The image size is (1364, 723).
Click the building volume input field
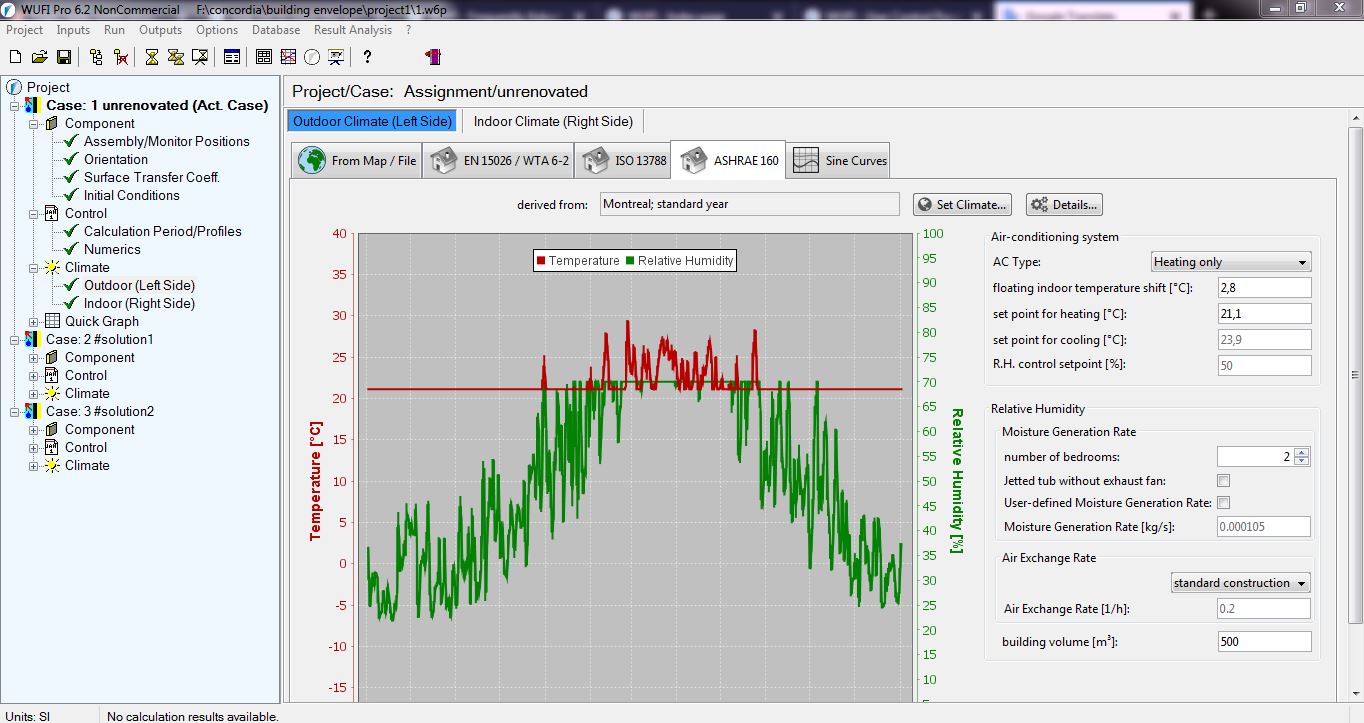click(1264, 642)
